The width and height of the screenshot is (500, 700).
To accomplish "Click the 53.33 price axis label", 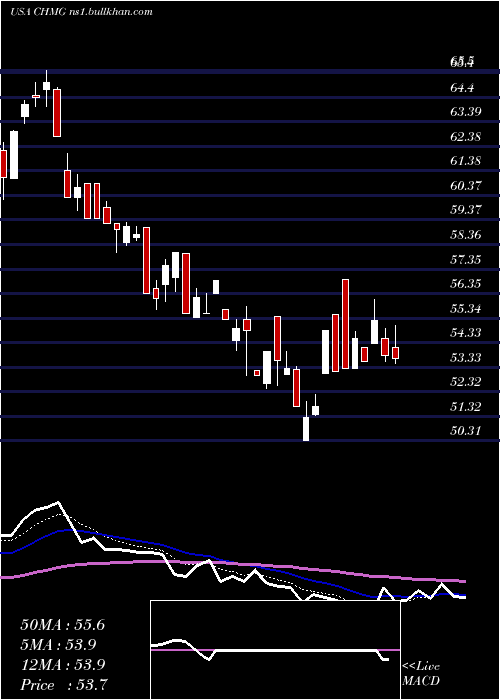I will tap(466, 358).
